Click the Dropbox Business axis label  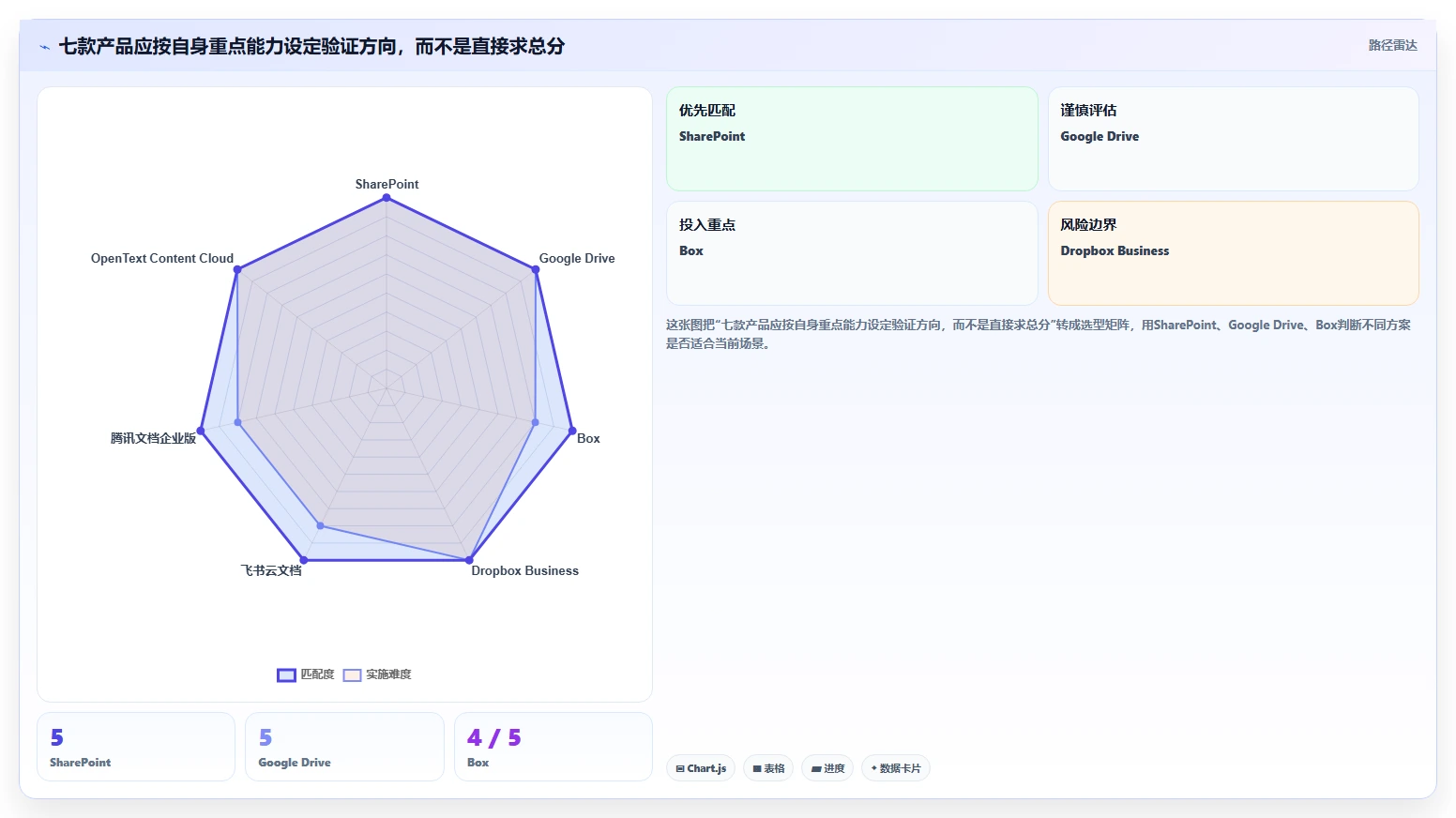(x=524, y=570)
